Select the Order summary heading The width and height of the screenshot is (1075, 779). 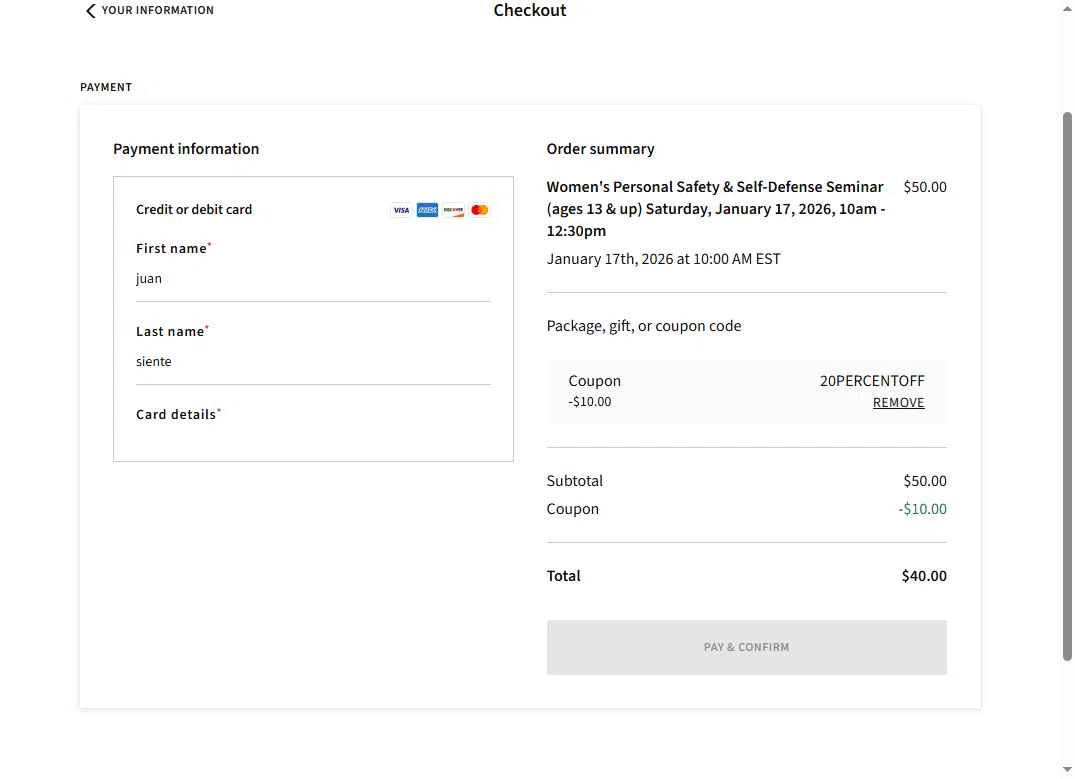pyautogui.click(x=601, y=149)
